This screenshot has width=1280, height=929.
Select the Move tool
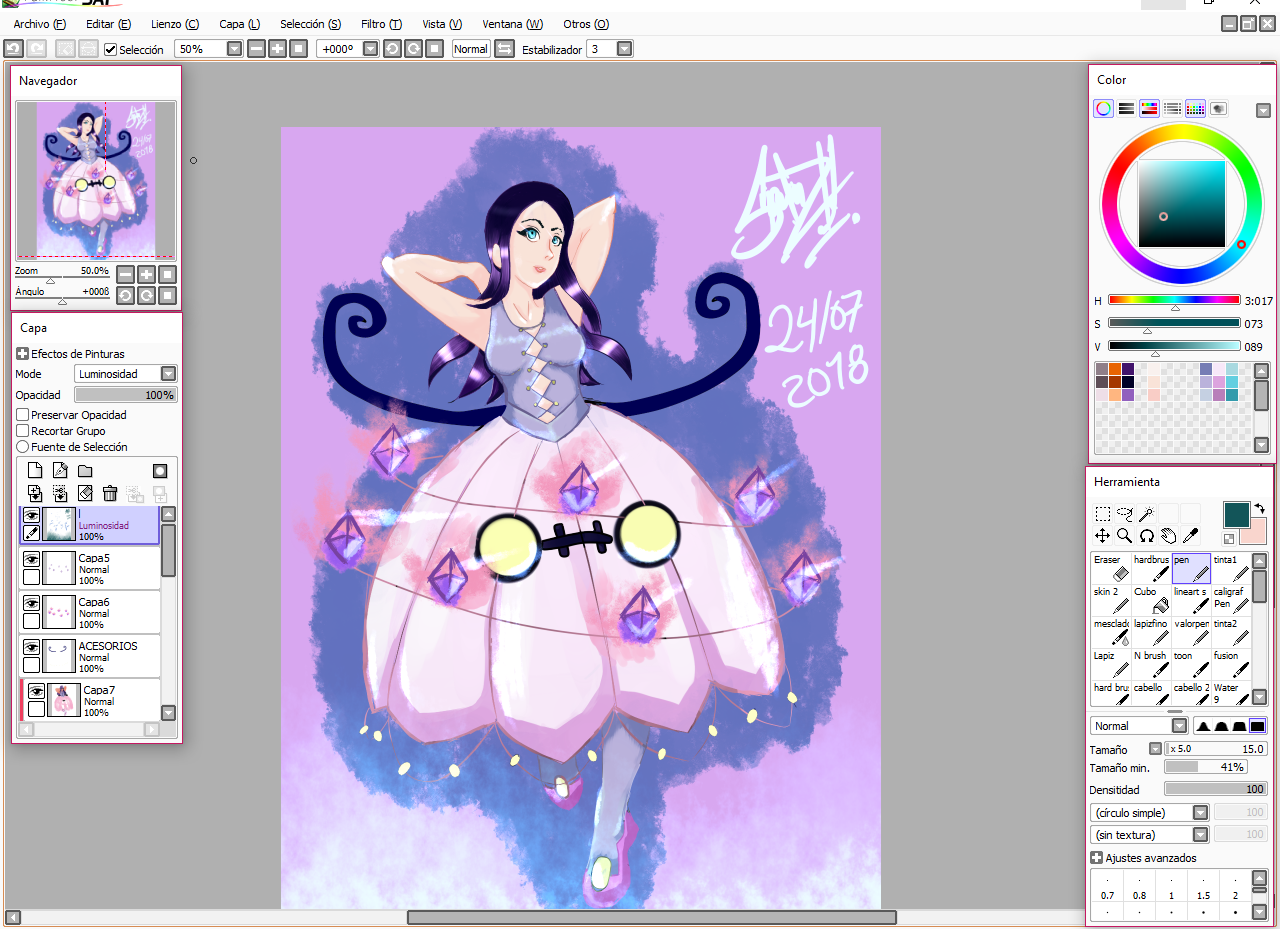point(1102,536)
